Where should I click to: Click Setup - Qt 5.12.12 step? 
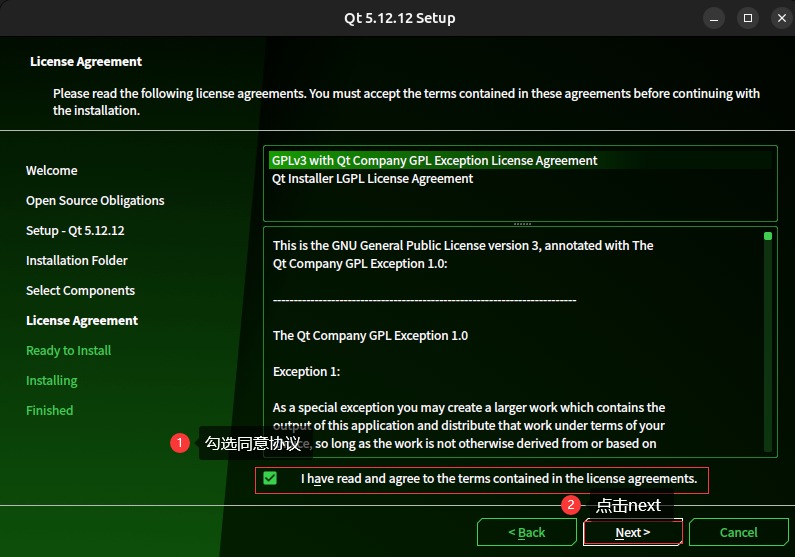click(75, 230)
